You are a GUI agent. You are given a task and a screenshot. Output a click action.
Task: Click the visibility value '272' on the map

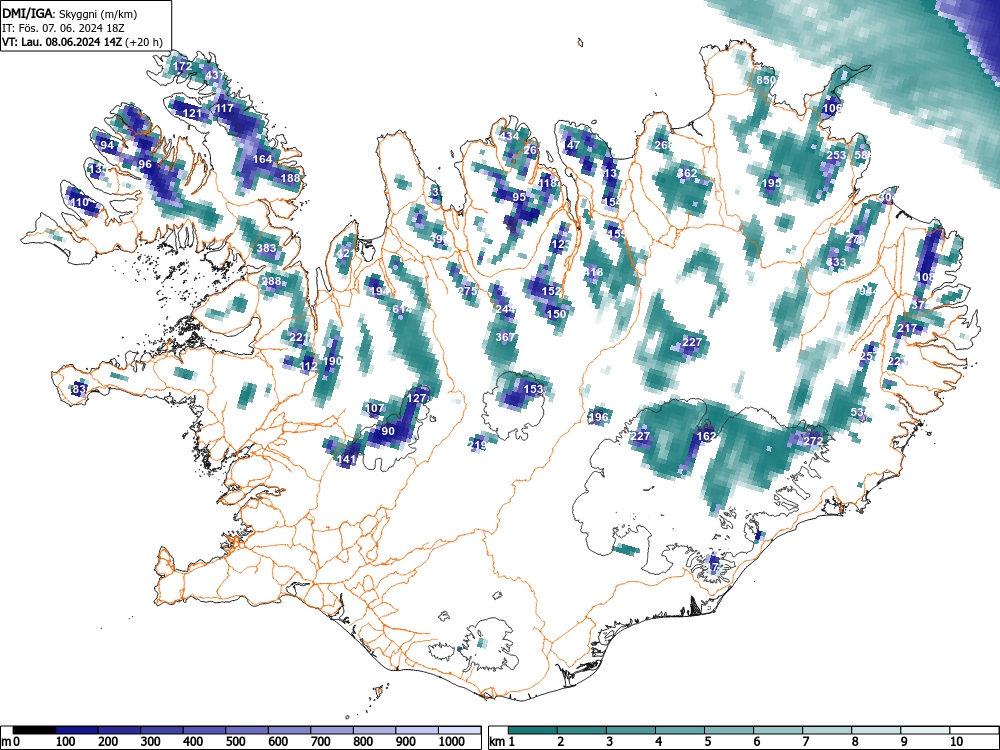[813, 441]
